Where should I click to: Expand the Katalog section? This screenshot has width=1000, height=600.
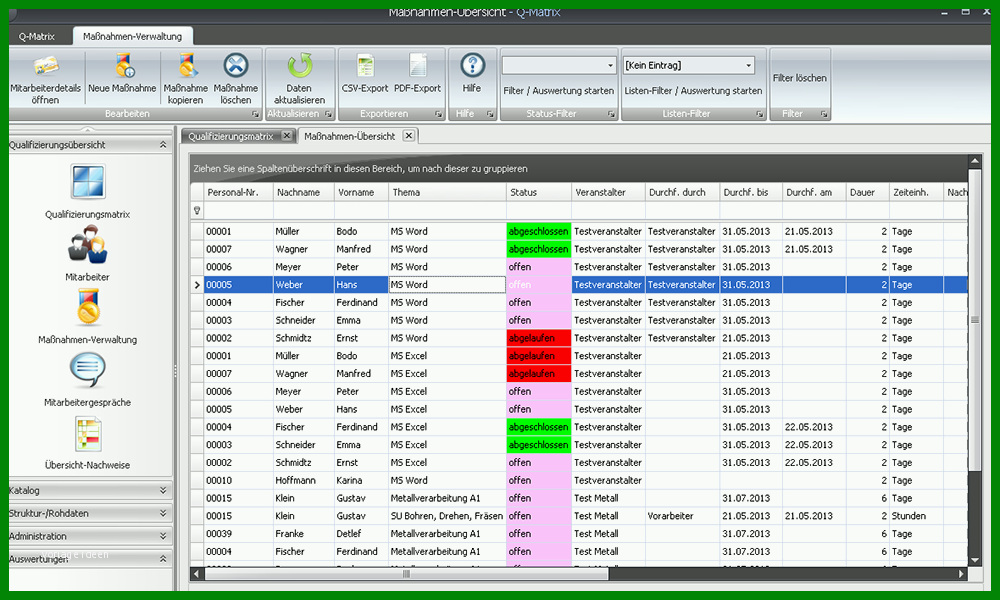click(163, 490)
